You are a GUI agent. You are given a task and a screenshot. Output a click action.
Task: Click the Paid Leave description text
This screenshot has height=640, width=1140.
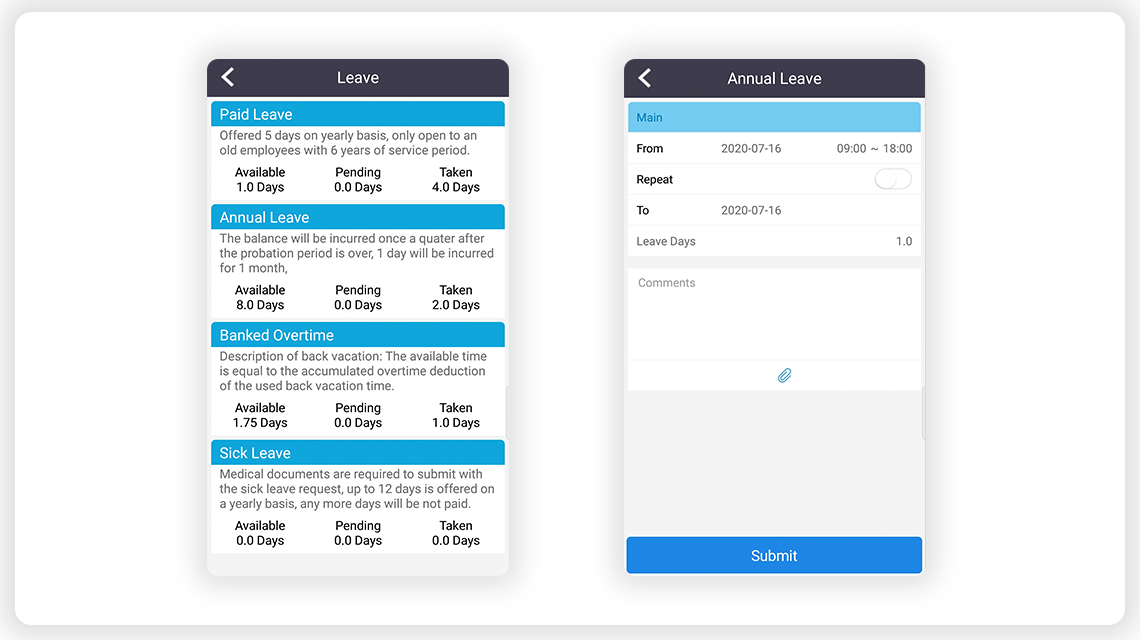[348, 143]
